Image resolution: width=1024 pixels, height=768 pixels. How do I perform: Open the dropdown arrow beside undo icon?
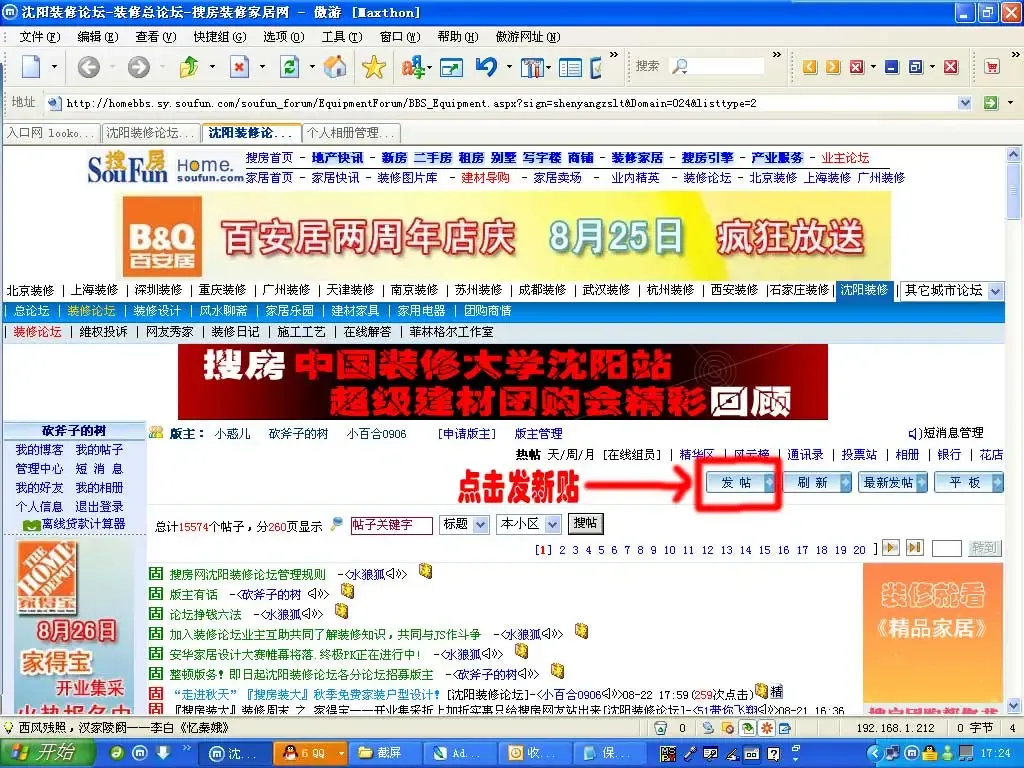(x=509, y=67)
